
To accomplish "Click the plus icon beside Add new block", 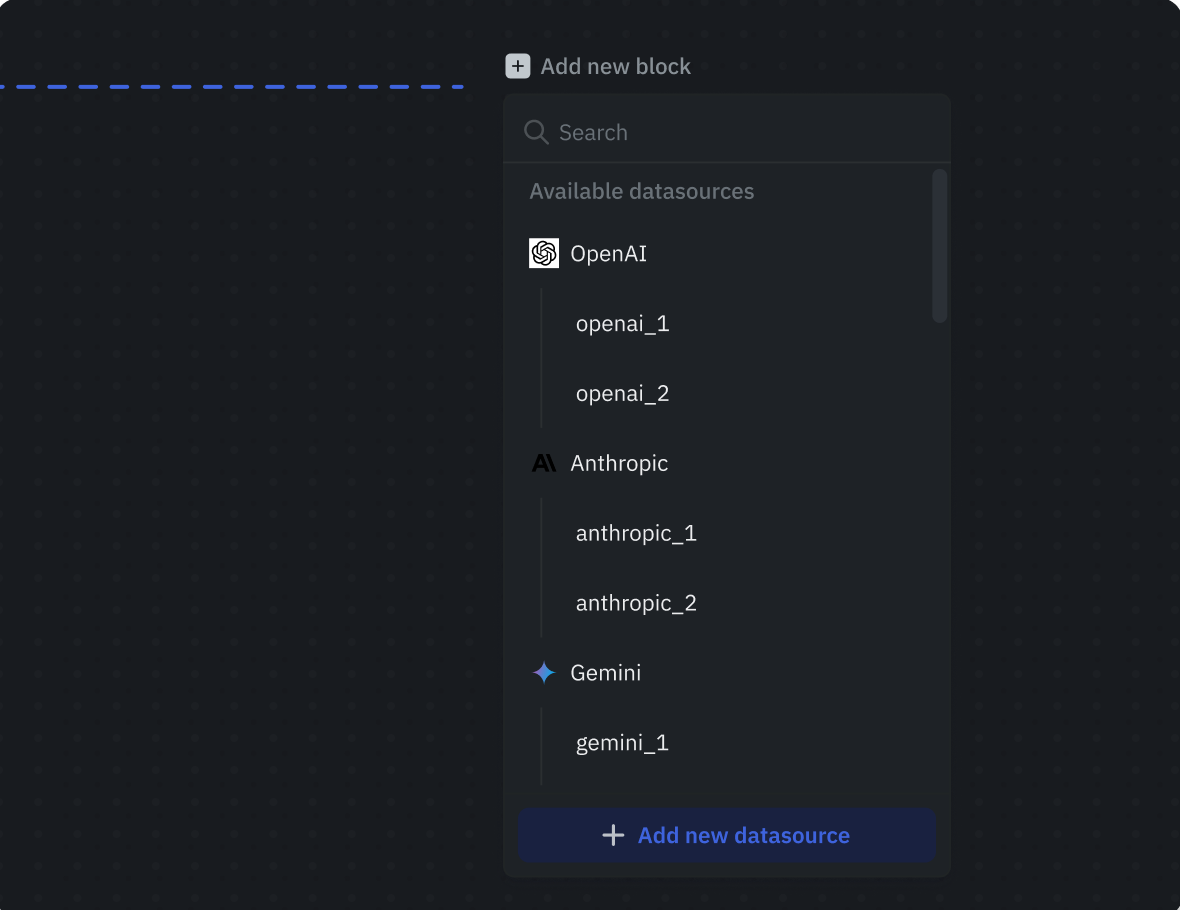I will [517, 66].
